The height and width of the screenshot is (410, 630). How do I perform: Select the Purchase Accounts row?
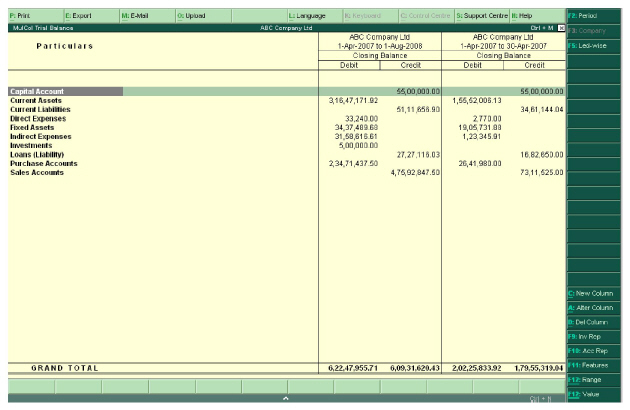pos(286,164)
